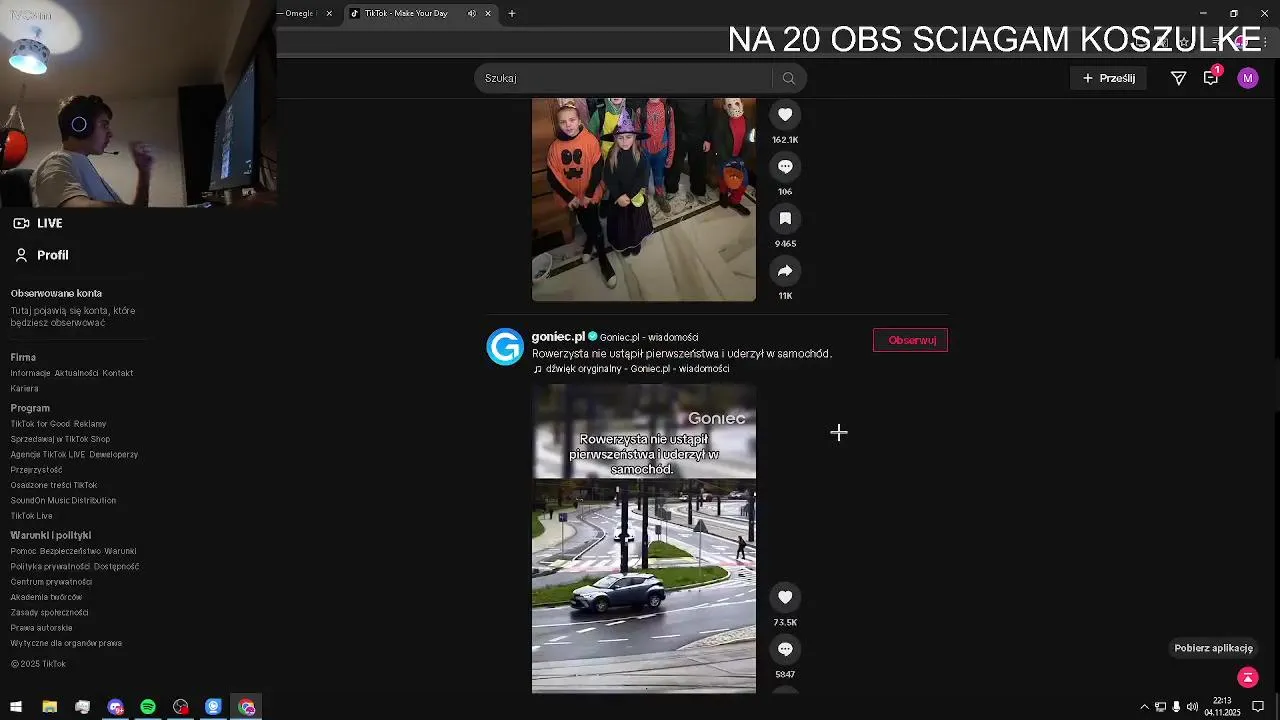Image resolution: width=1280 pixels, height=720 pixels.
Task: Click the volume speaker icon in system tray
Action: tap(1192, 707)
